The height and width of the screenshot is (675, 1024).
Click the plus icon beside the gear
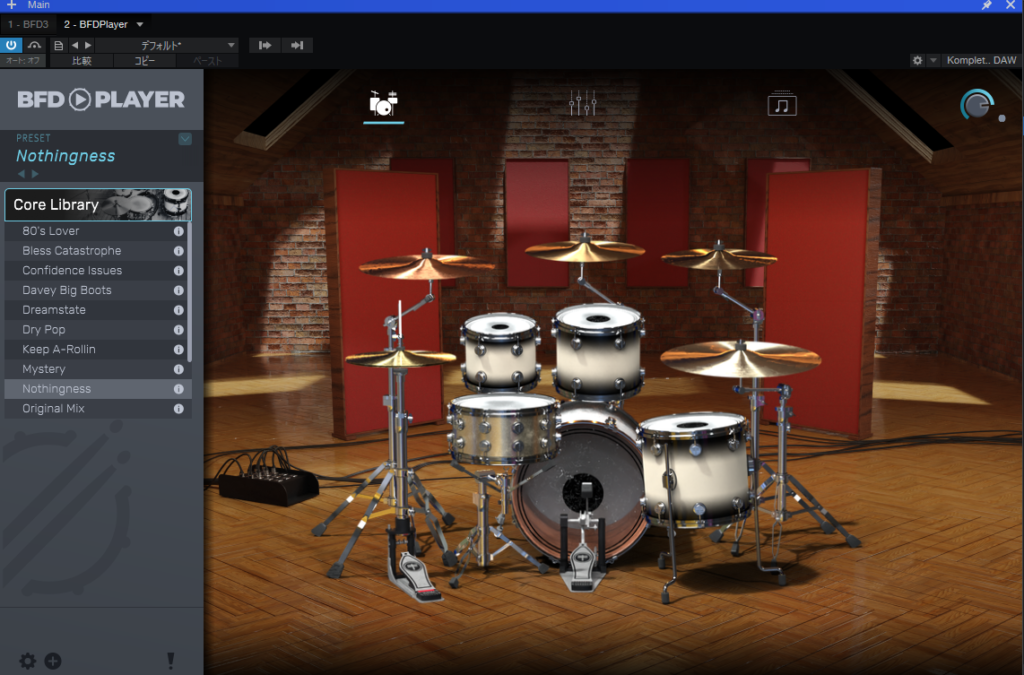point(53,661)
